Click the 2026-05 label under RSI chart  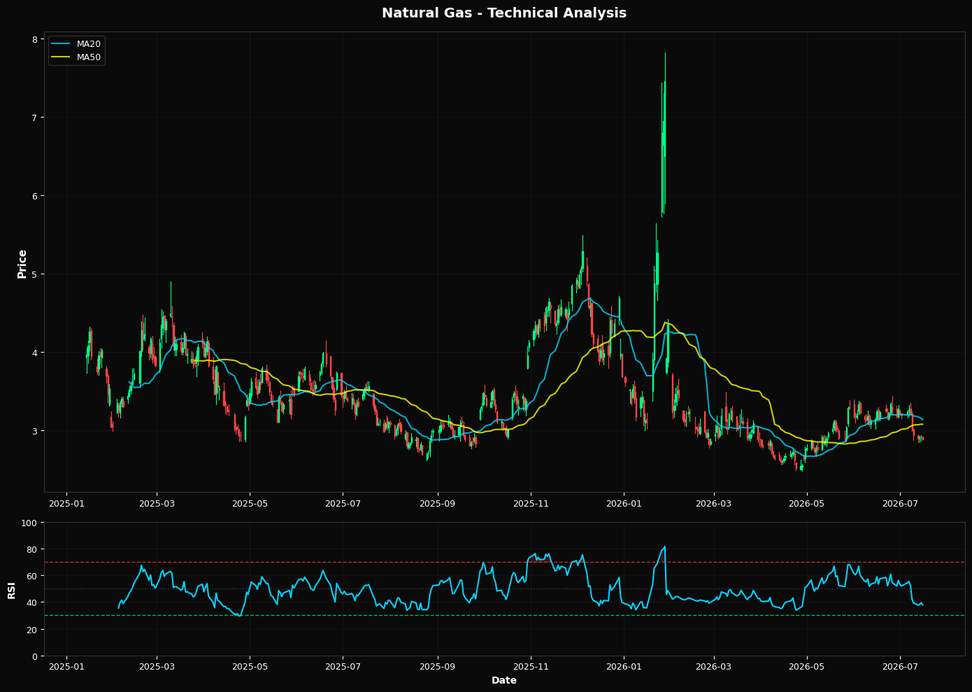point(807,665)
